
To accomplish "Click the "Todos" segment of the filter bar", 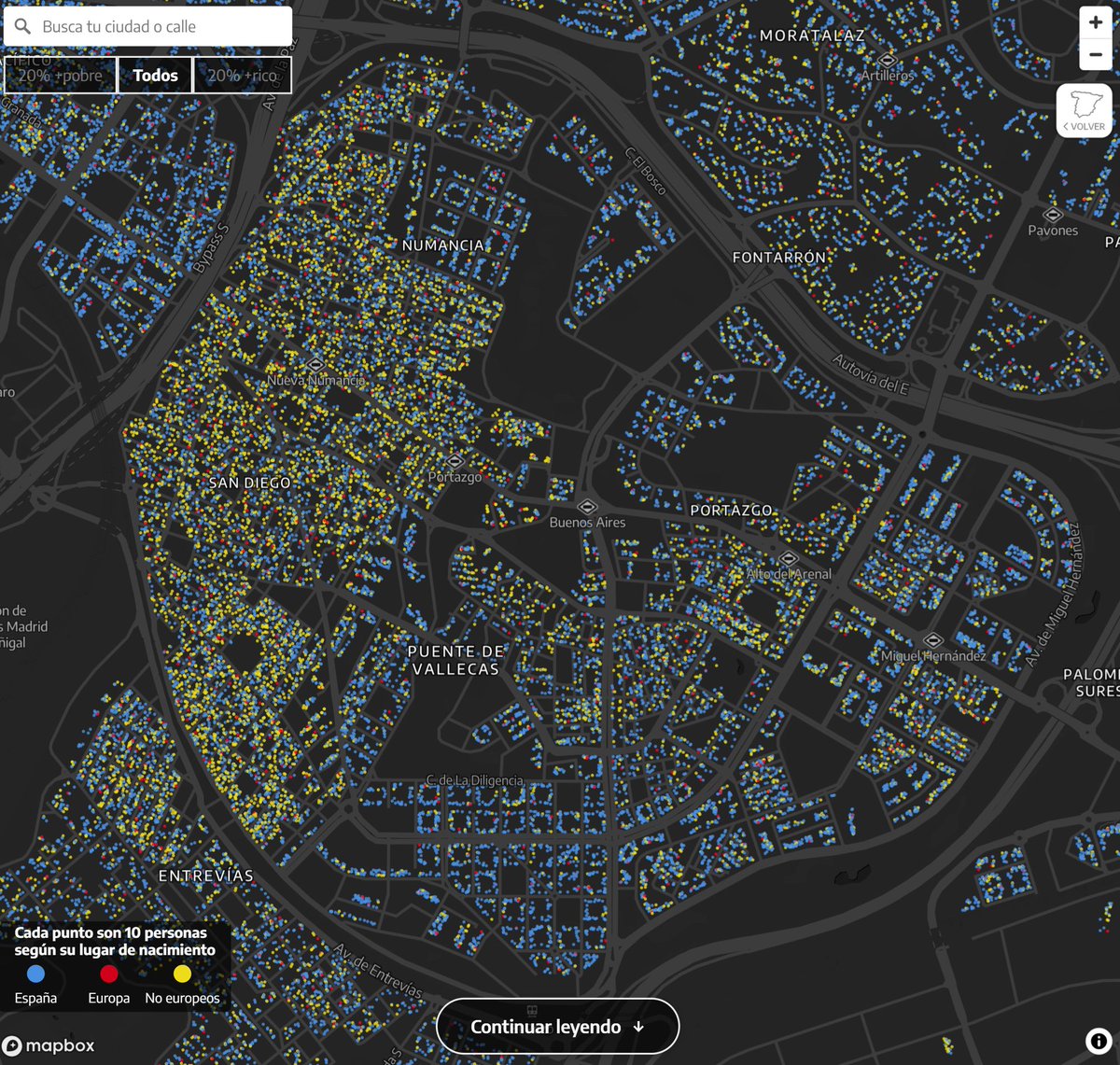I will pyautogui.click(x=155, y=75).
